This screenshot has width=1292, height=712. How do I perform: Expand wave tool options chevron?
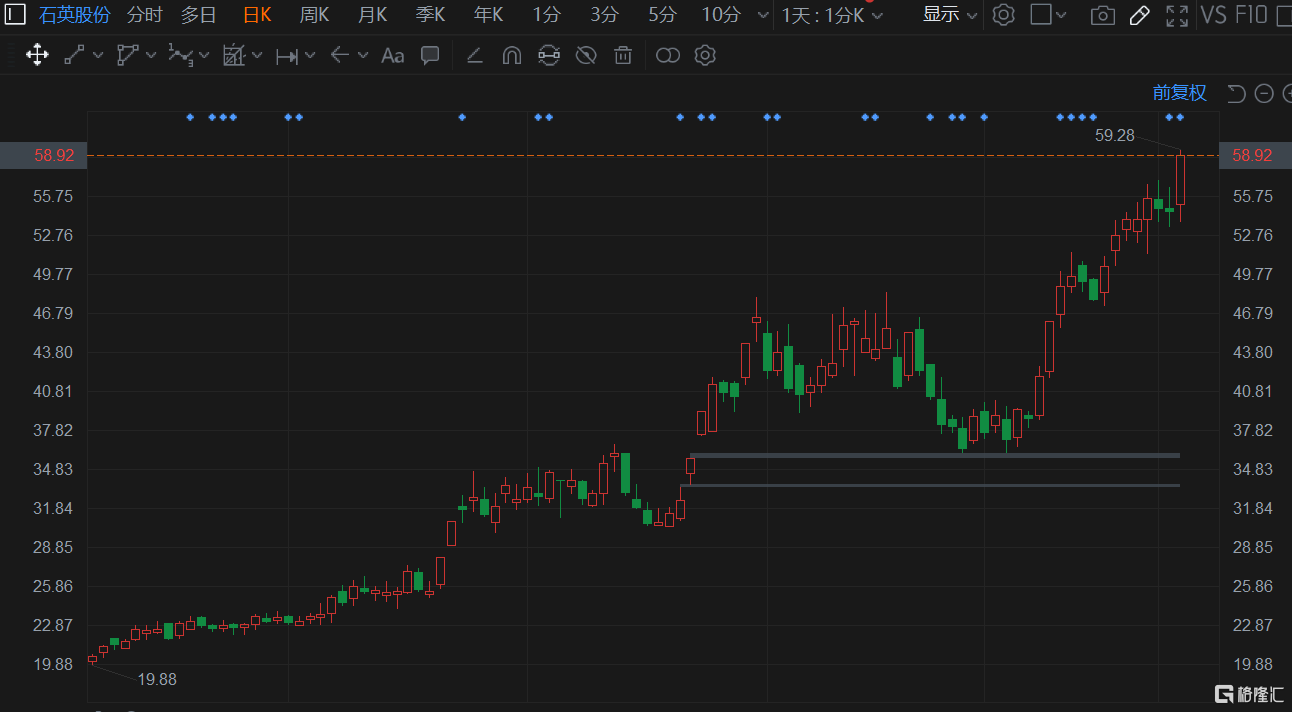pyautogui.click(x=204, y=56)
